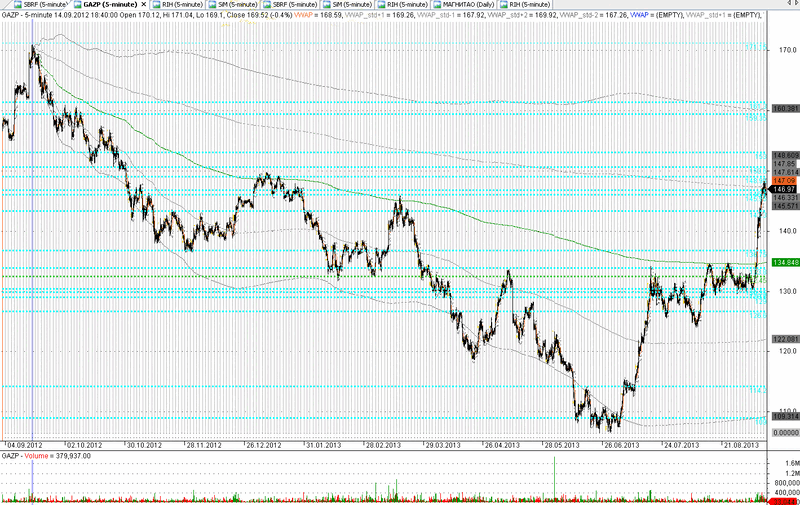Screen dimensions: 800x505
Task: Click the 145.571 price axis marker
Action: click(786, 206)
